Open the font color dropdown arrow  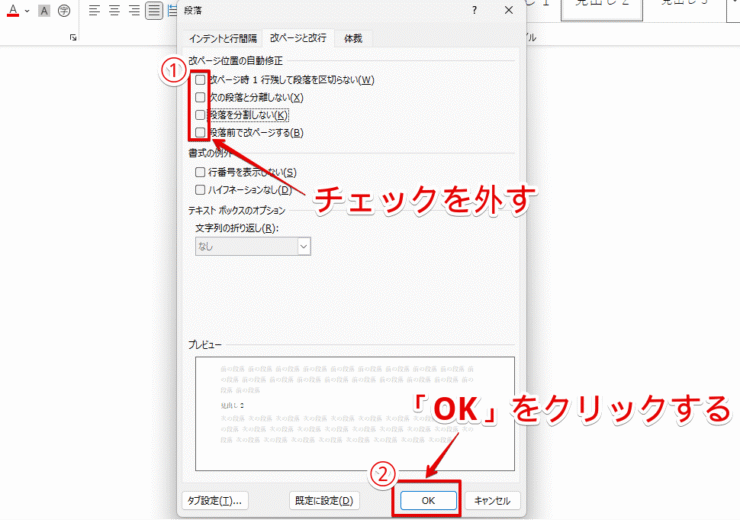click(26, 11)
